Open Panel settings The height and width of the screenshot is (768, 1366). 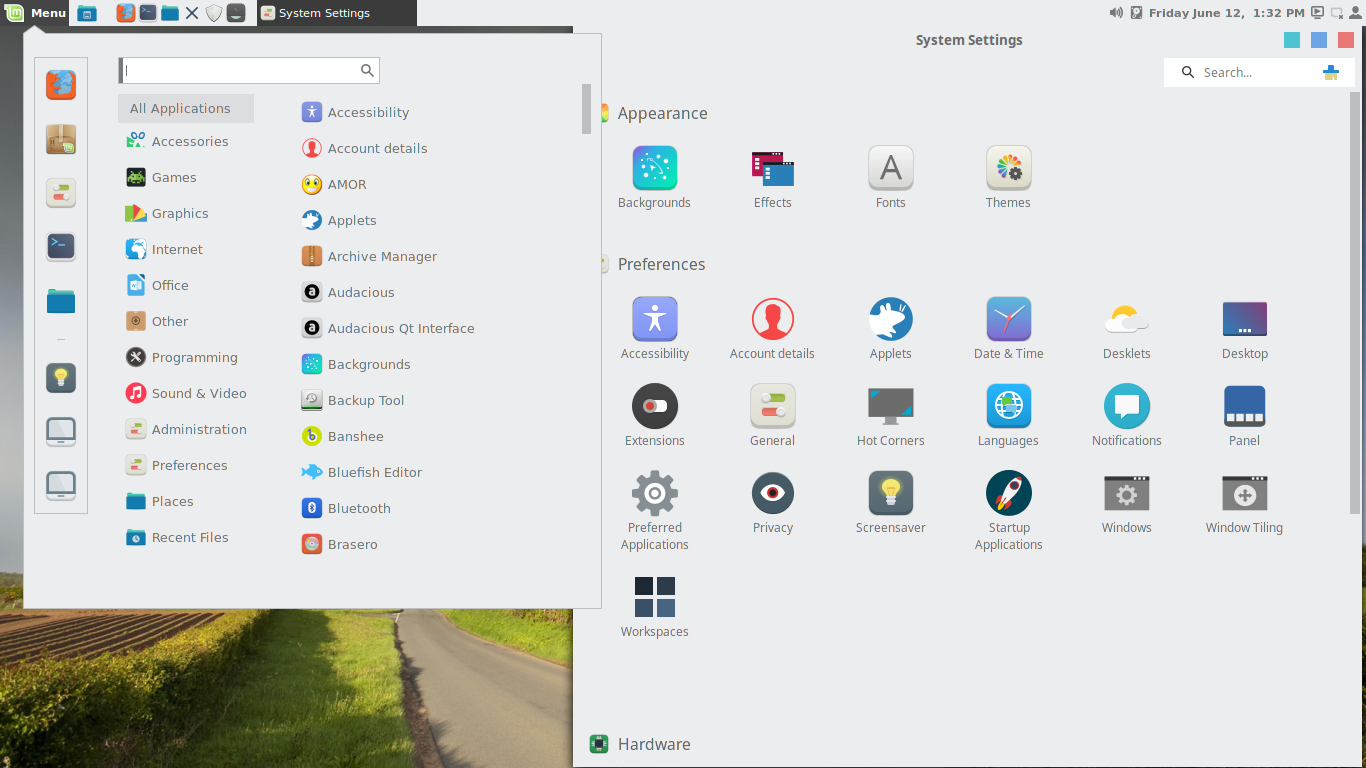pyautogui.click(x=1244, y=415)
